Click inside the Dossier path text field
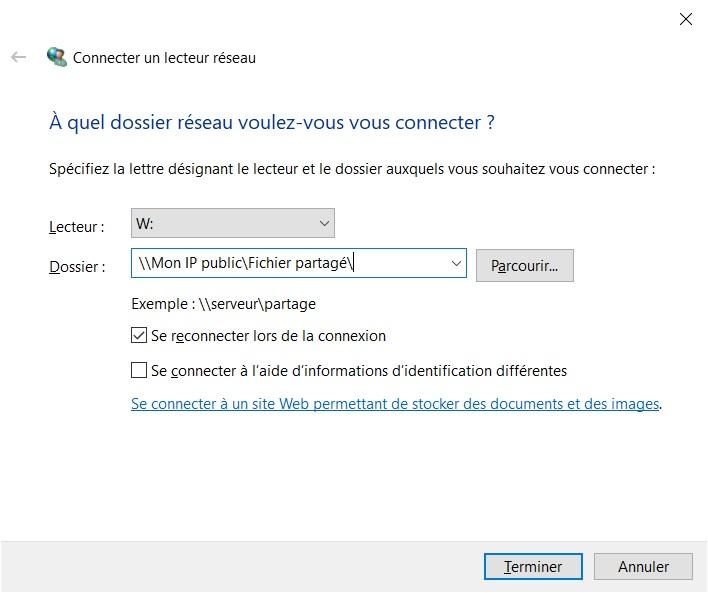Screen dimensions: 708x593 pyautogui.click(x=290, y=264)
